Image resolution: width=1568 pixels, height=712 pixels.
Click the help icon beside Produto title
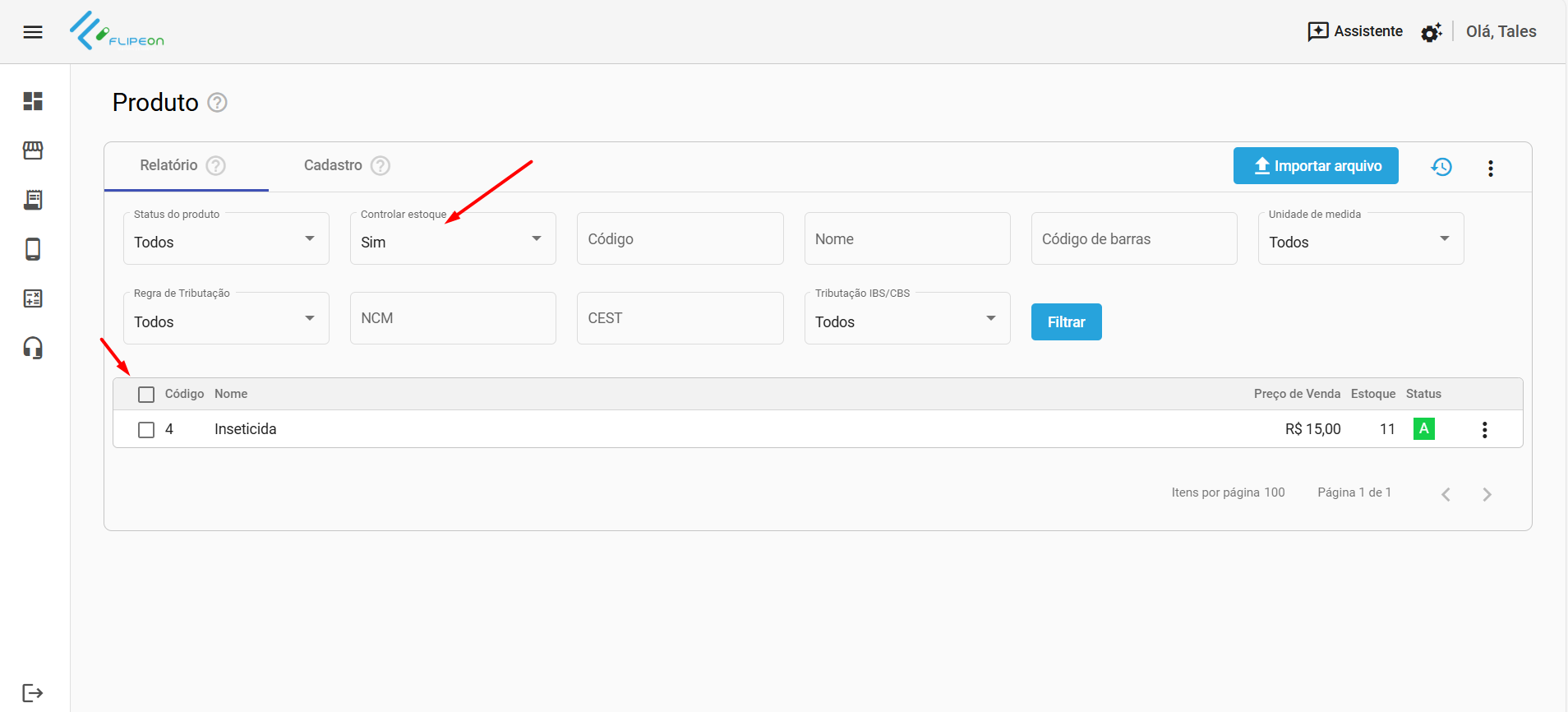click(x=217, y=103)
